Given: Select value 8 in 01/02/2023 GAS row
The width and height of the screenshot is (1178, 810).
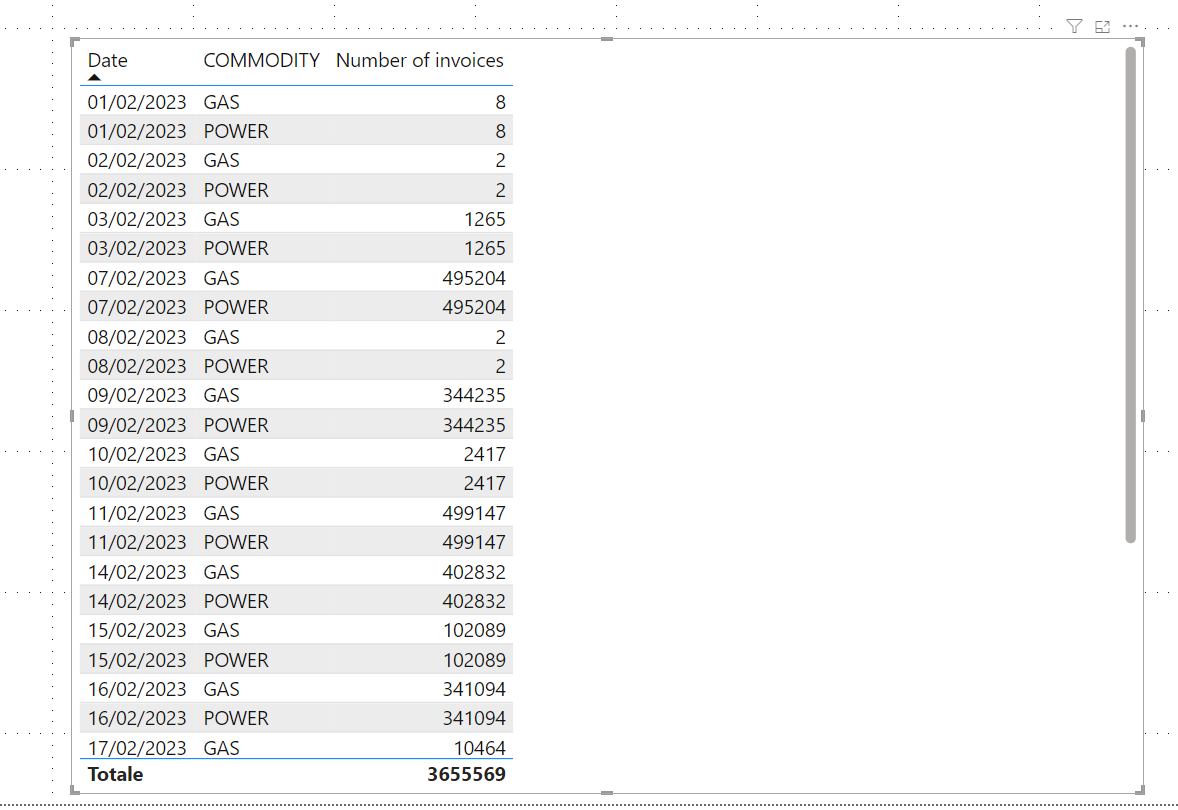Looking at the screenshot, I should click(x=500, y=102).
